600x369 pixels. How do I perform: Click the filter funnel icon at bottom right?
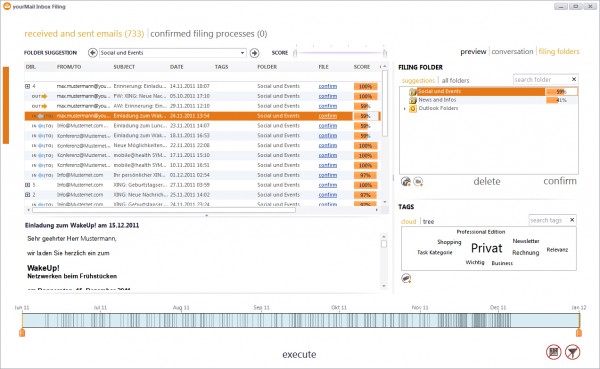(x=572, y=352)
